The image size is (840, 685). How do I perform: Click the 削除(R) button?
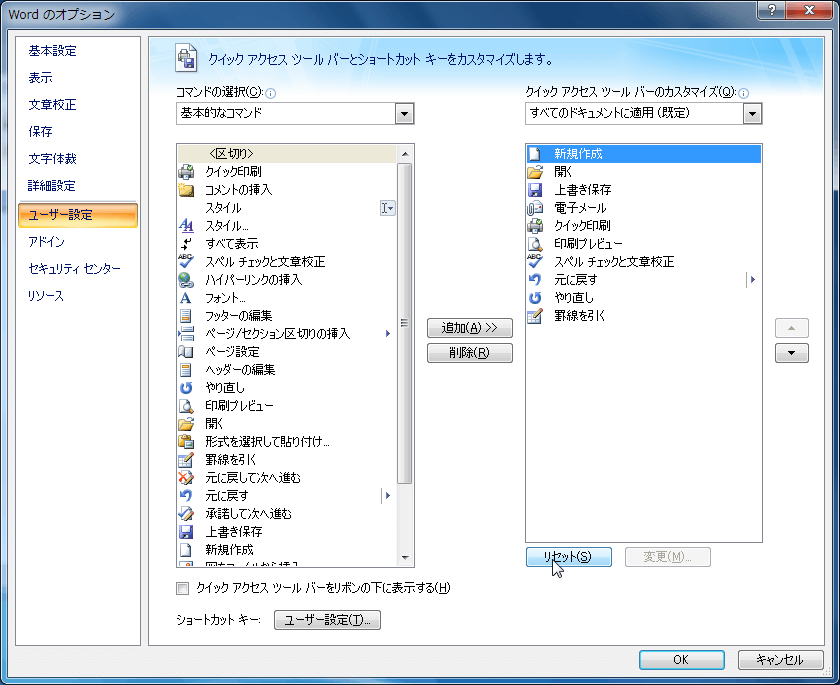470,353
